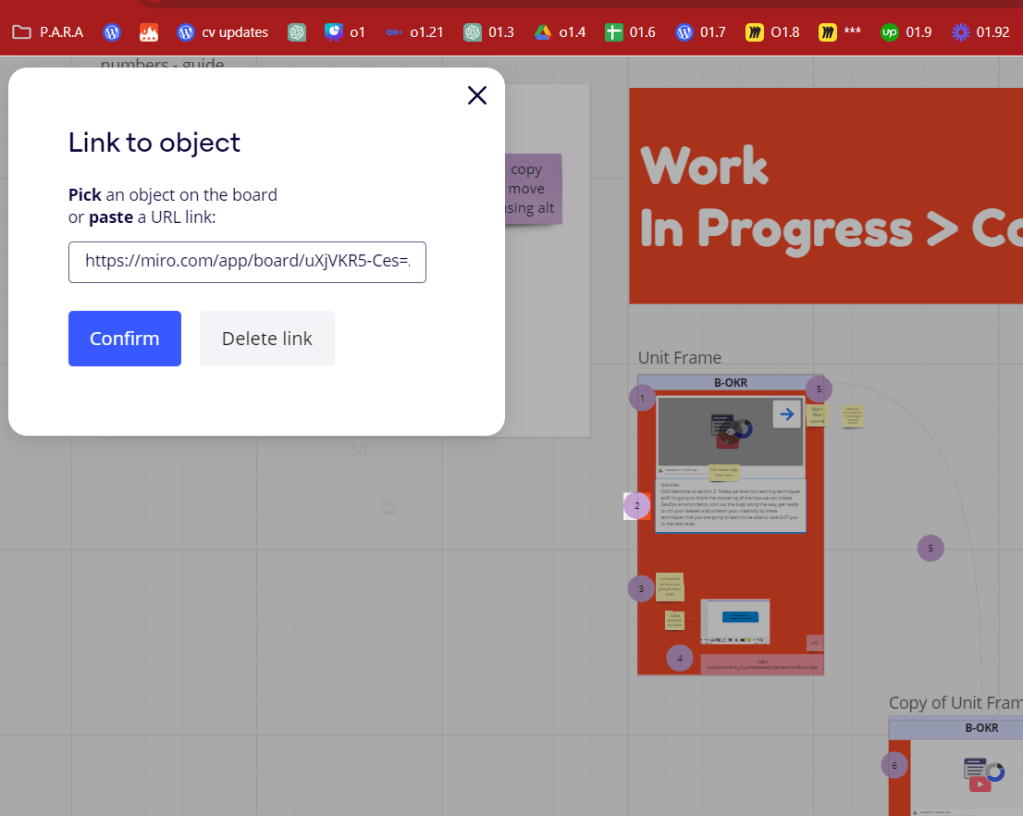1023x816 pixels.
Task: Open the WordPress bookmark next to P.A.R.A
Action: click(x=112, y=32)
